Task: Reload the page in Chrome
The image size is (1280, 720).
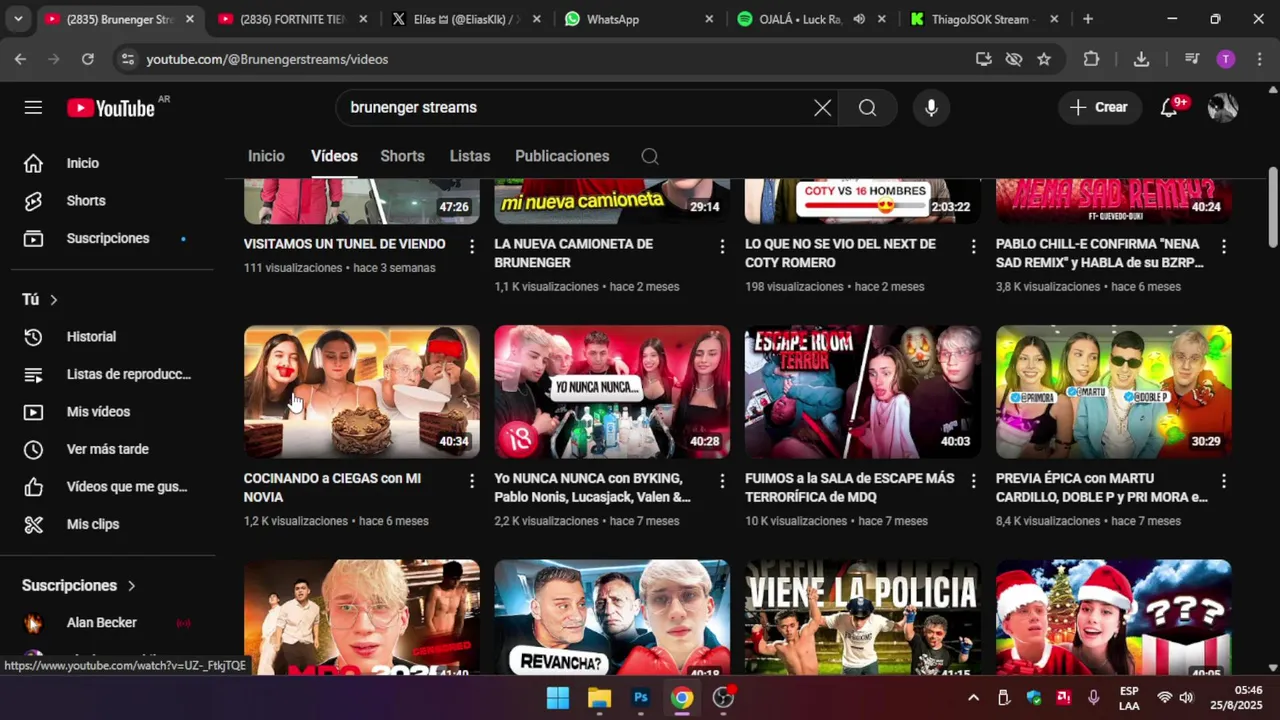Action: (88, 59)
